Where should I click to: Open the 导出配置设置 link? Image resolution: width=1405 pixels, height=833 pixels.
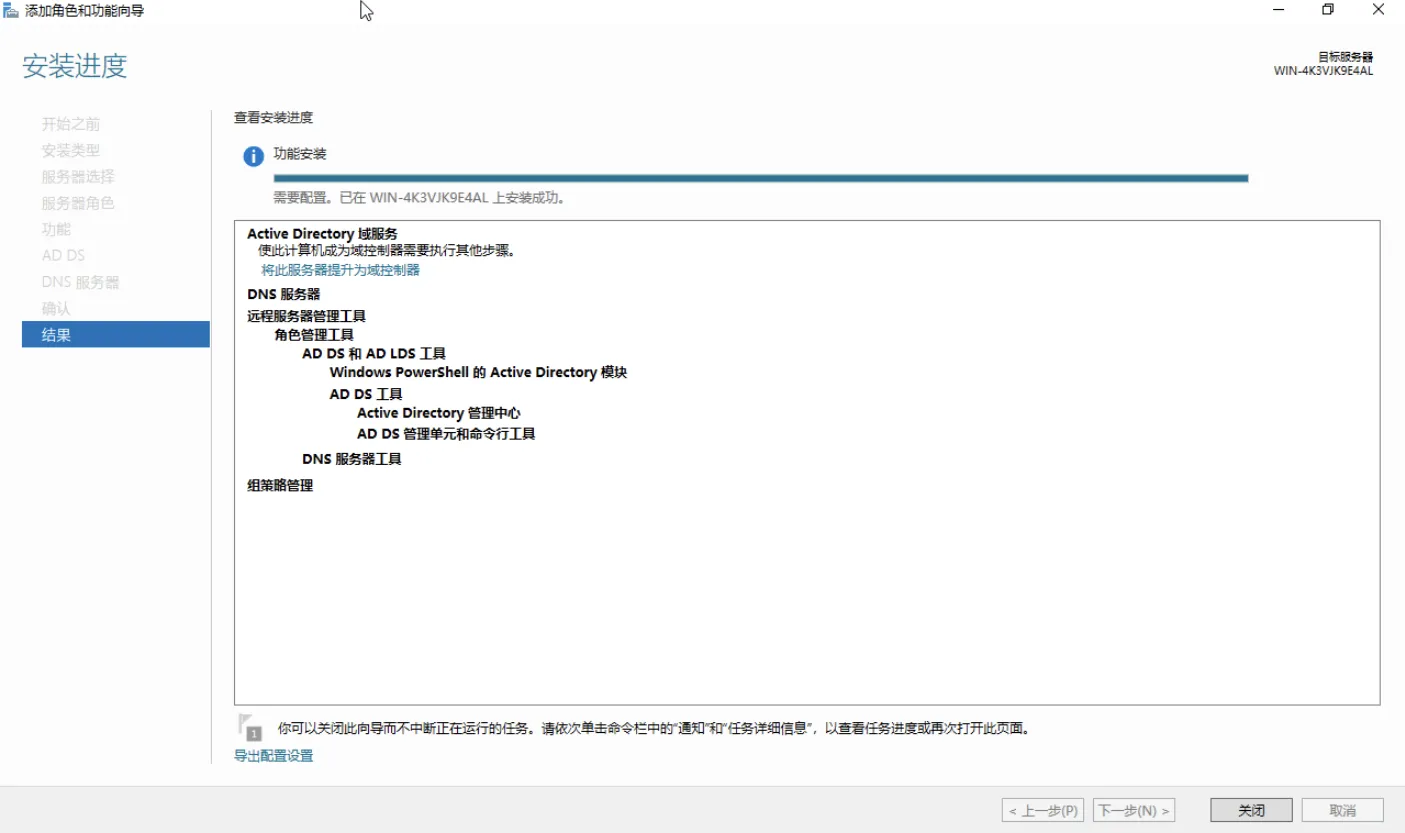tap(273, 756)
